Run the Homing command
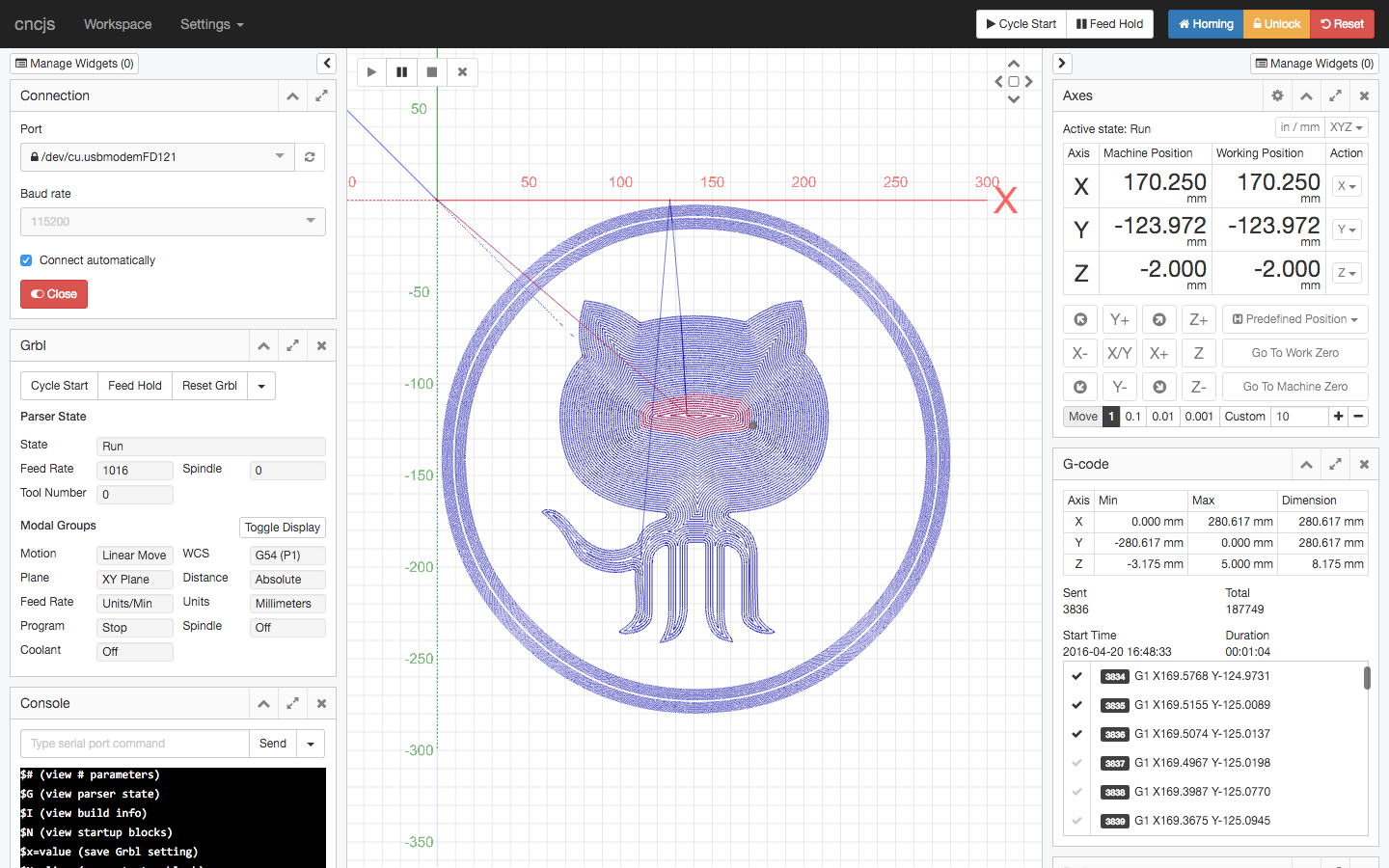 pos(1206,24)
